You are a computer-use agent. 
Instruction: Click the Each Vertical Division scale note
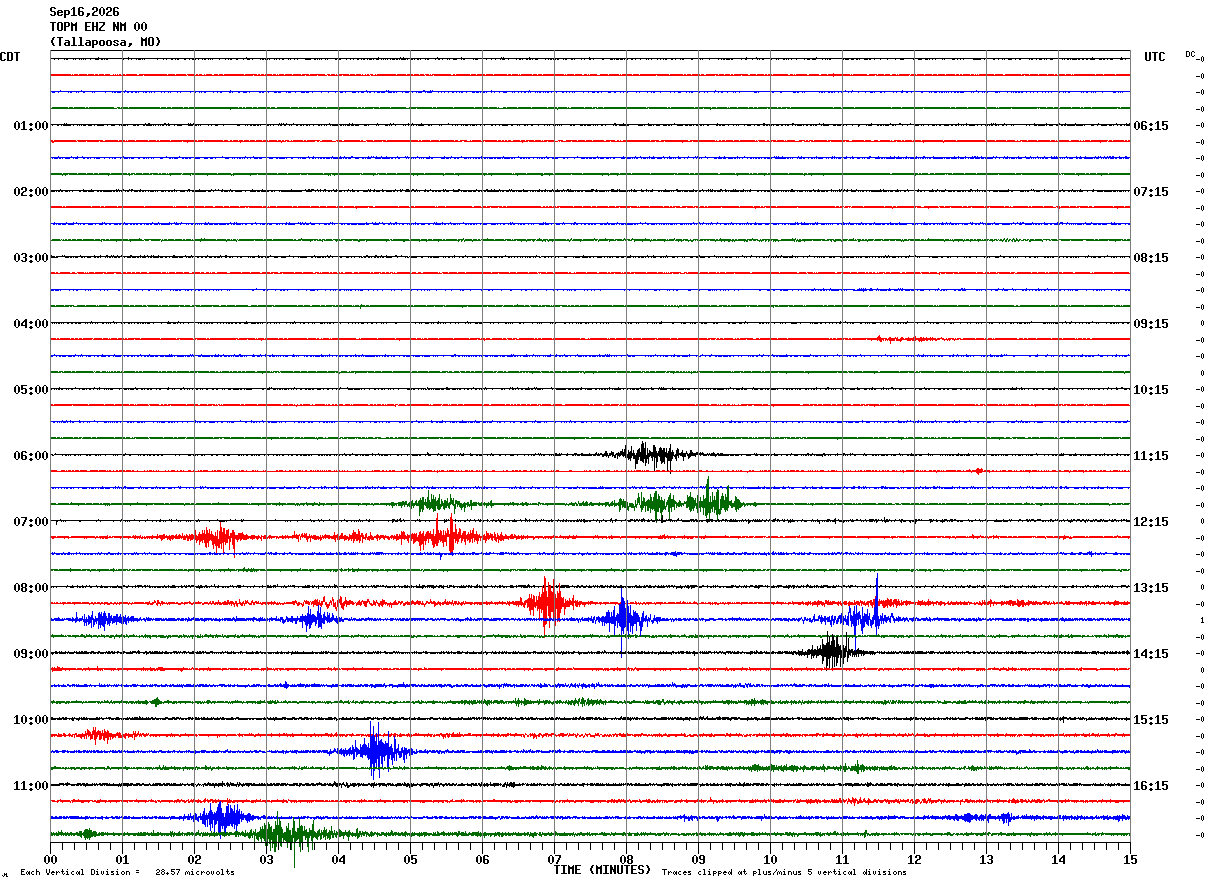[127, 872]
